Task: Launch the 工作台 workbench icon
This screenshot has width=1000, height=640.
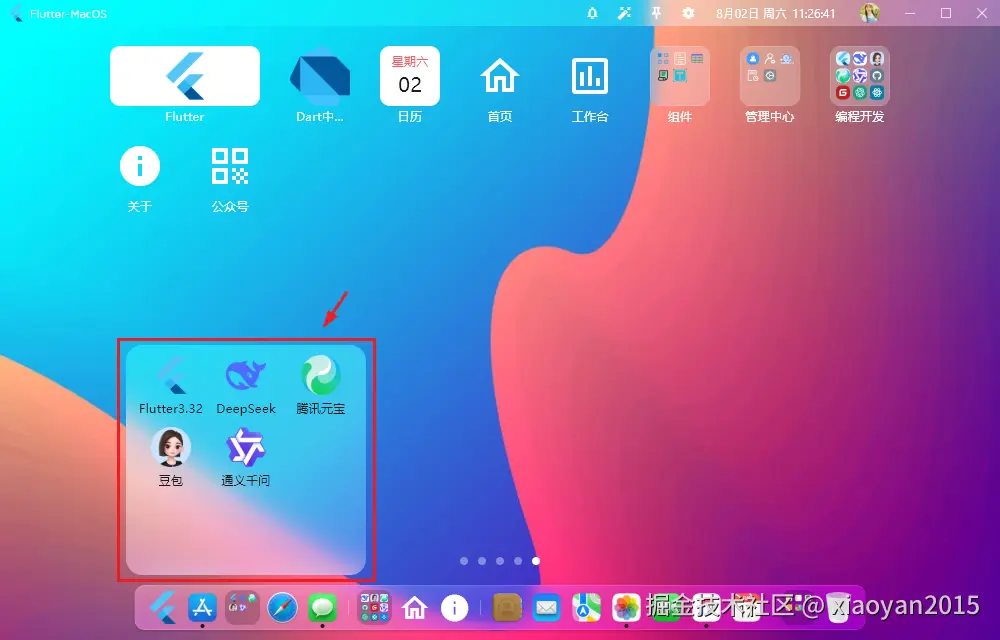Action: tap(589, 76)
